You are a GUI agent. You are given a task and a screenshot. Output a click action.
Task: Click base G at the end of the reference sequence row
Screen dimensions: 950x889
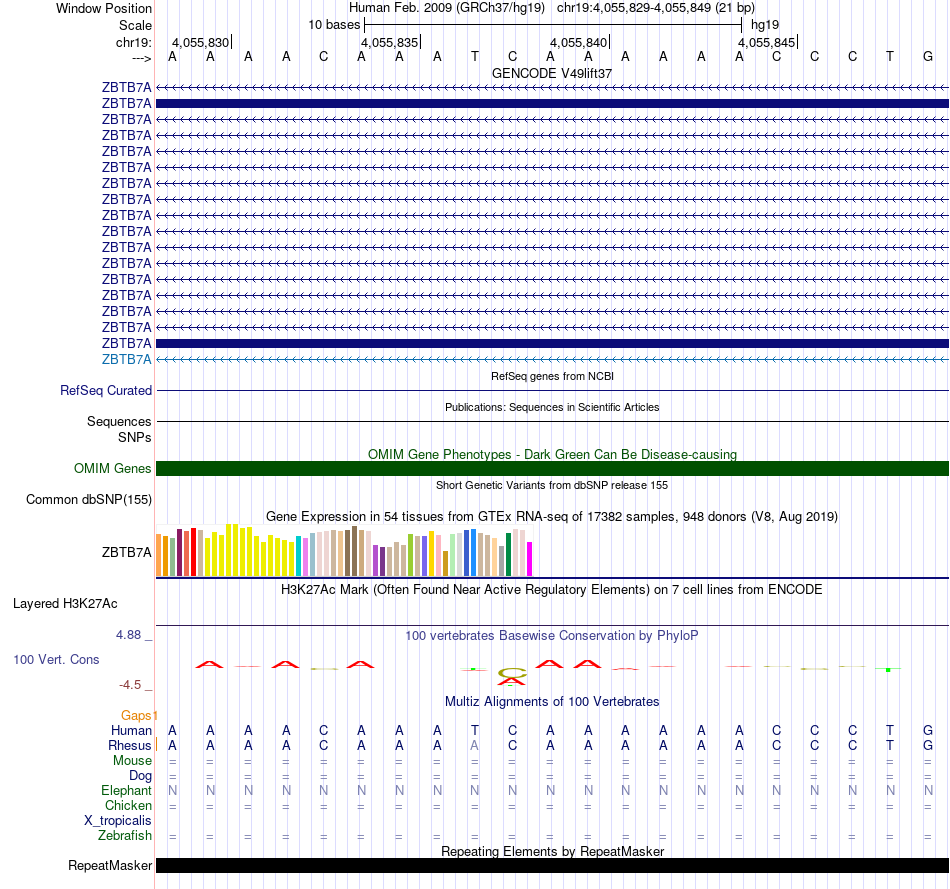[928, 56]
